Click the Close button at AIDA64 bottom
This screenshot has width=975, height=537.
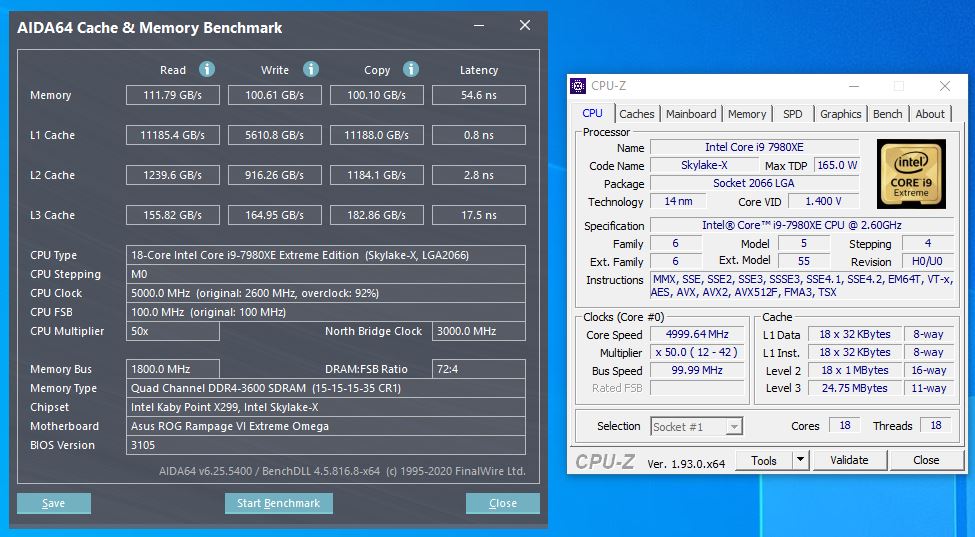click(502, 503)
